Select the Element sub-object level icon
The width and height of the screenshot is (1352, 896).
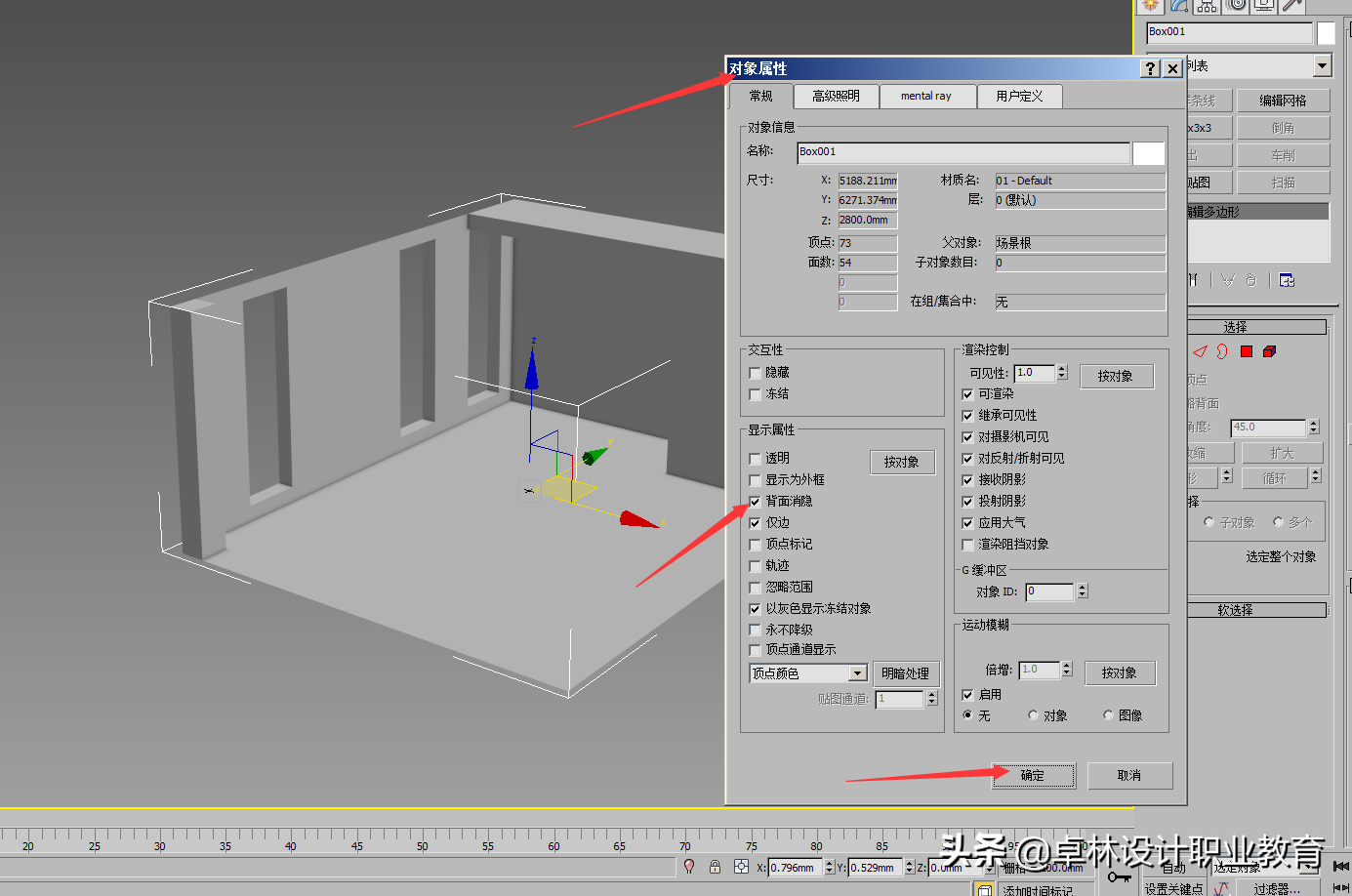[x=1269, y=351]
